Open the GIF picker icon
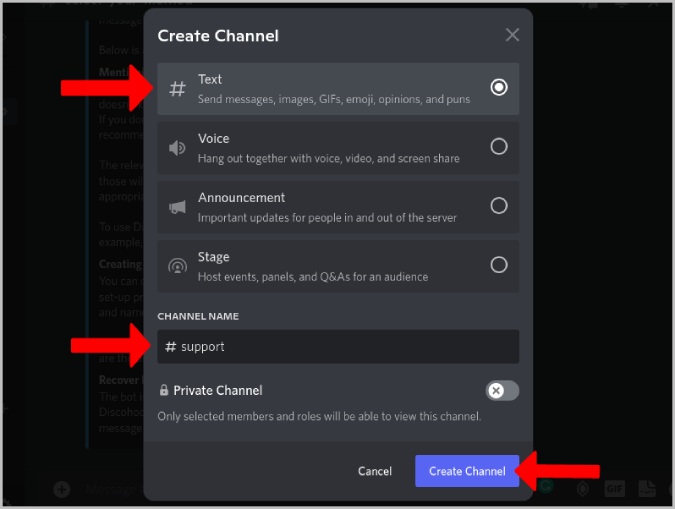The width and height of the screenshot is (675, 509). pos(614,489)
